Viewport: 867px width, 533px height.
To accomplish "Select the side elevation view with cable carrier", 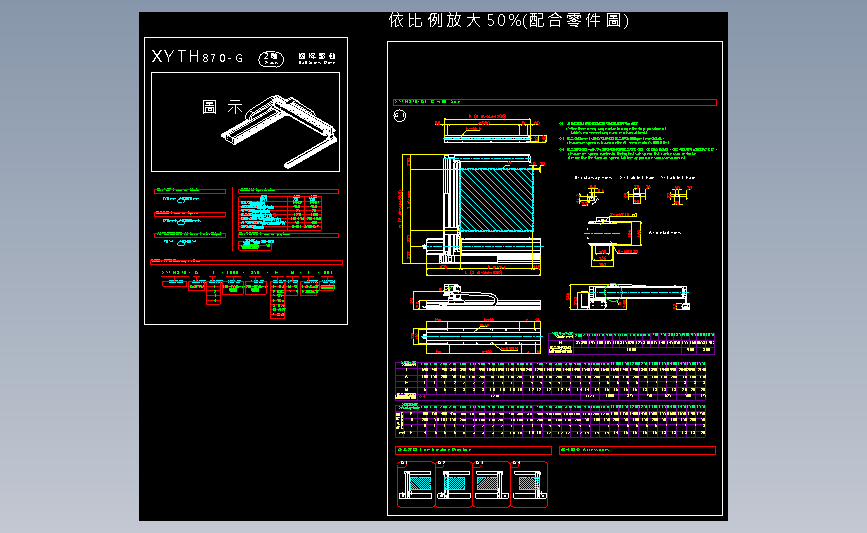I will 477,297.
